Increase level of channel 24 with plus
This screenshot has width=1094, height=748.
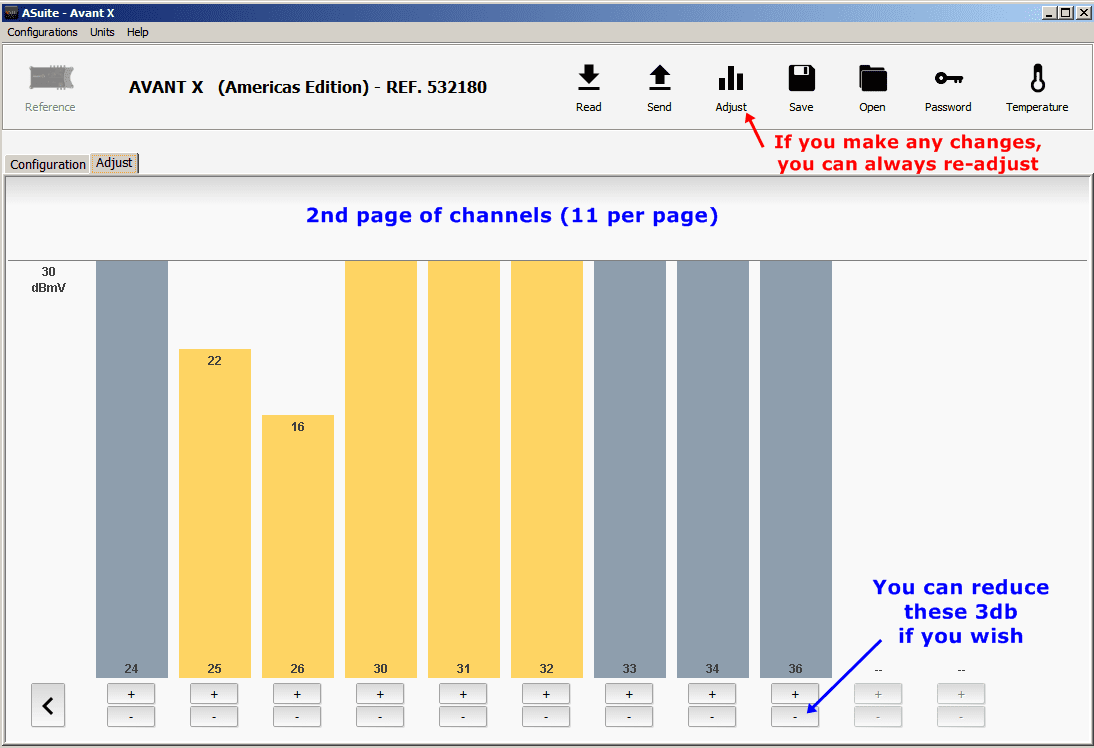(131, 694)
